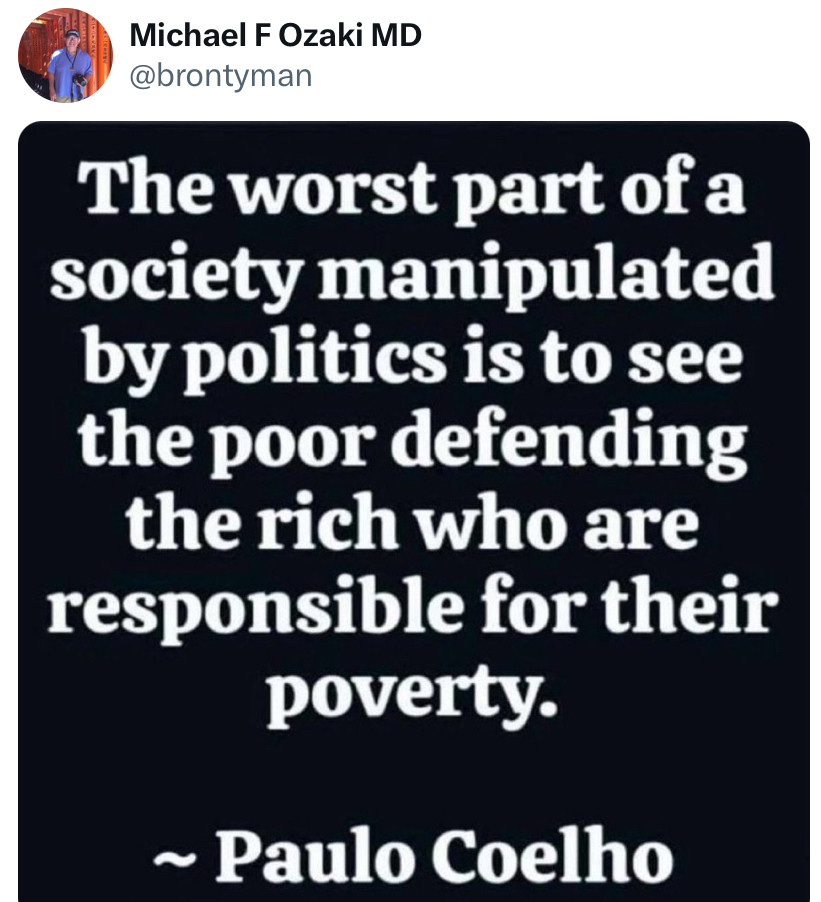The image size is (821, 902).
Task: Click the Paulo Coelho attribution in image
Action: (413, 854)
